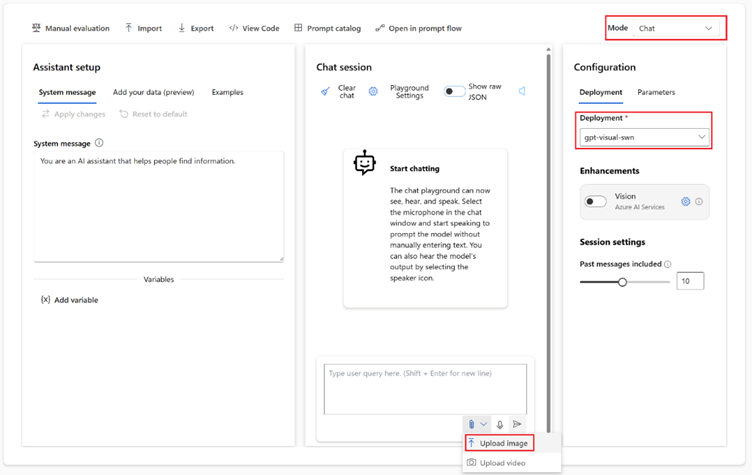
Task: Click Reset to default
Action: point(153,114)
